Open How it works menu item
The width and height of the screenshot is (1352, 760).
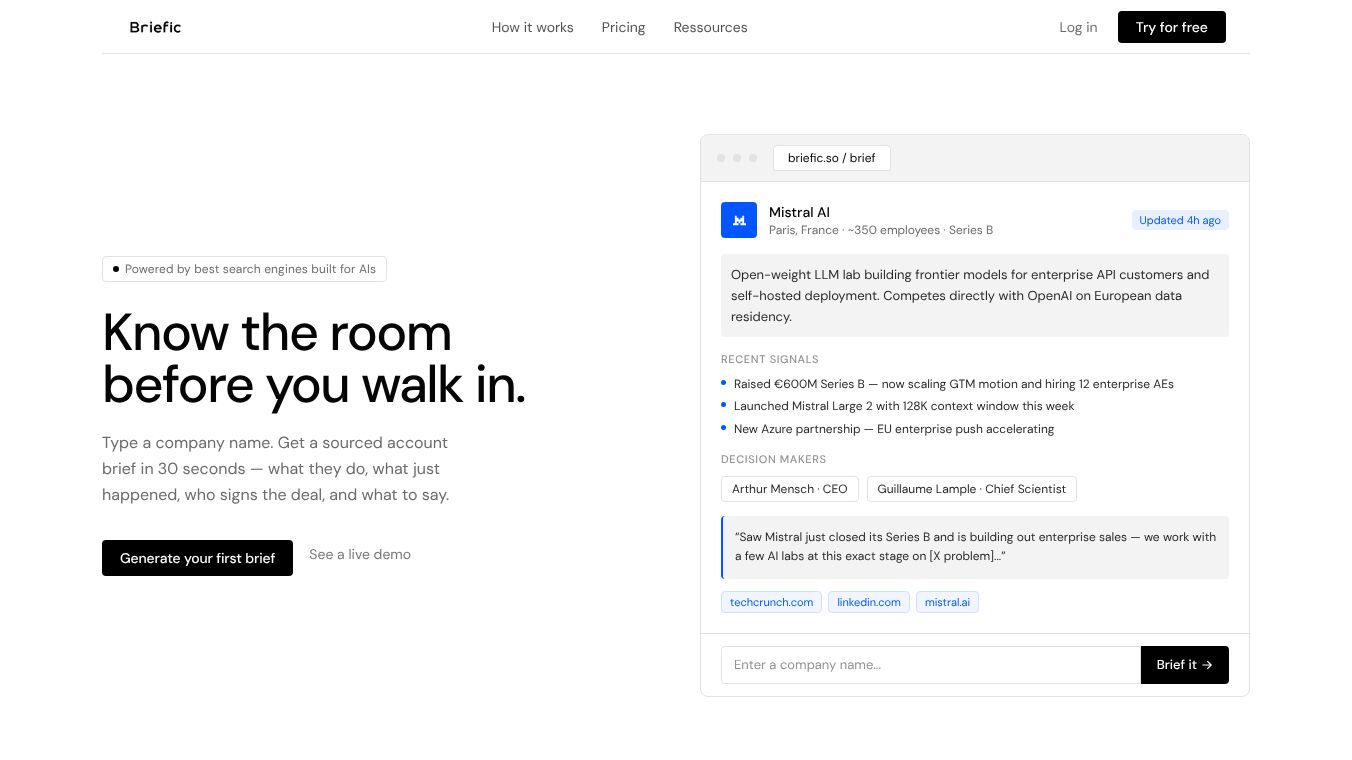click(532, 27)
